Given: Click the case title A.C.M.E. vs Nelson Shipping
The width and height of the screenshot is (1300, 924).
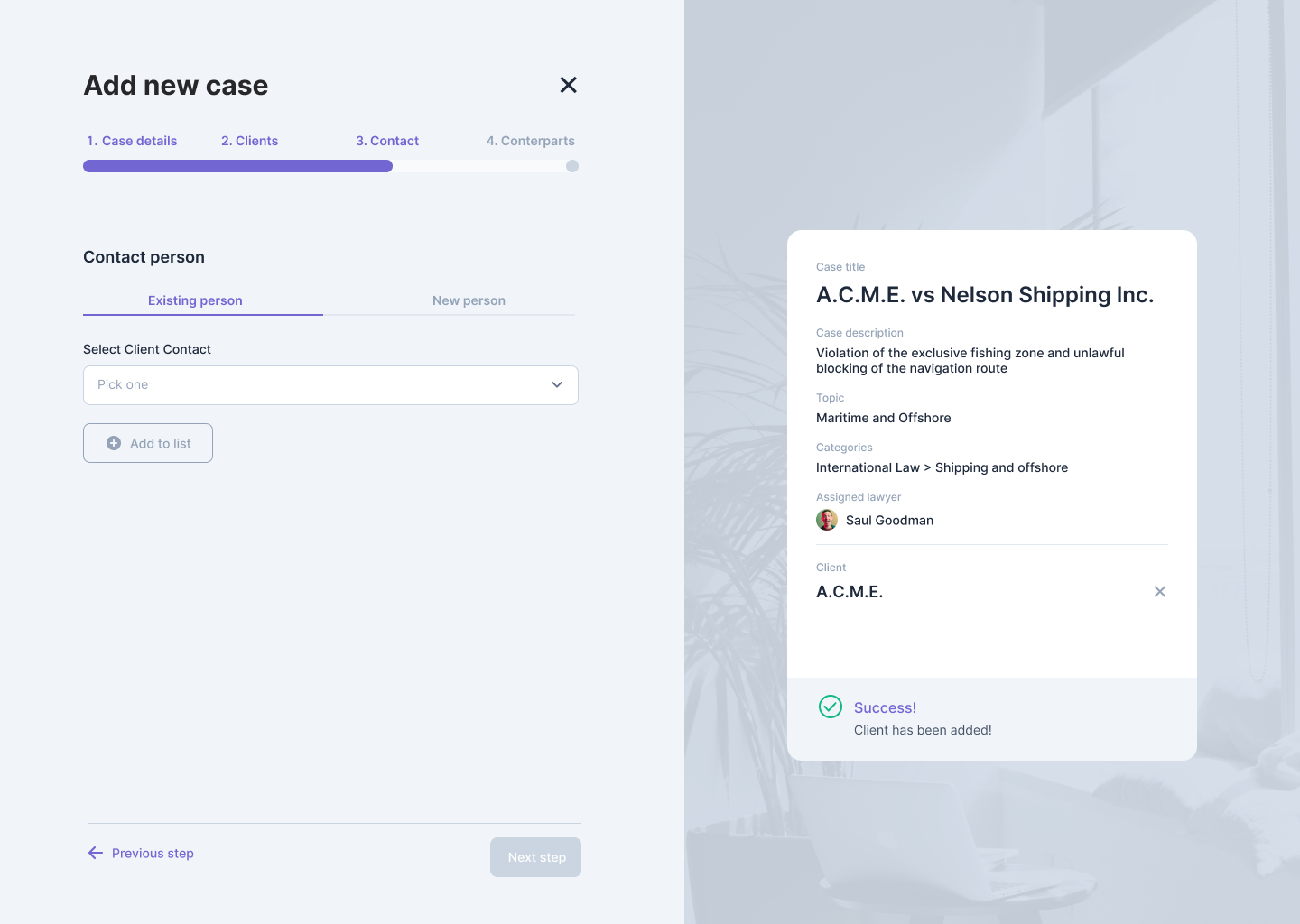Looking at the screenshot, I should 984,295.
